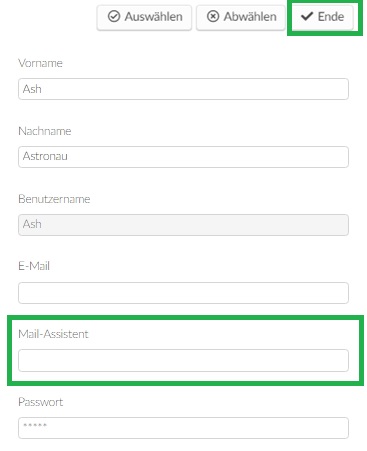Viewport: 367px width, 451px height.
Task: Place cursor after the word Astronau
Action: 68,156
